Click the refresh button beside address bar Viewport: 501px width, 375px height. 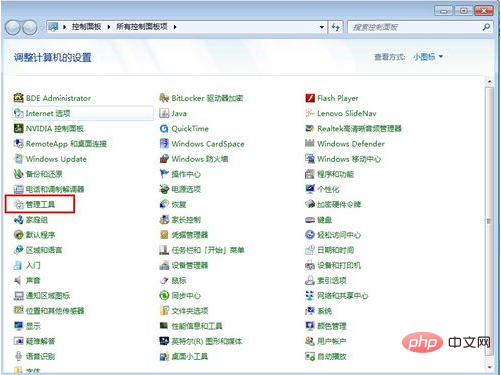tap(335, 27)
